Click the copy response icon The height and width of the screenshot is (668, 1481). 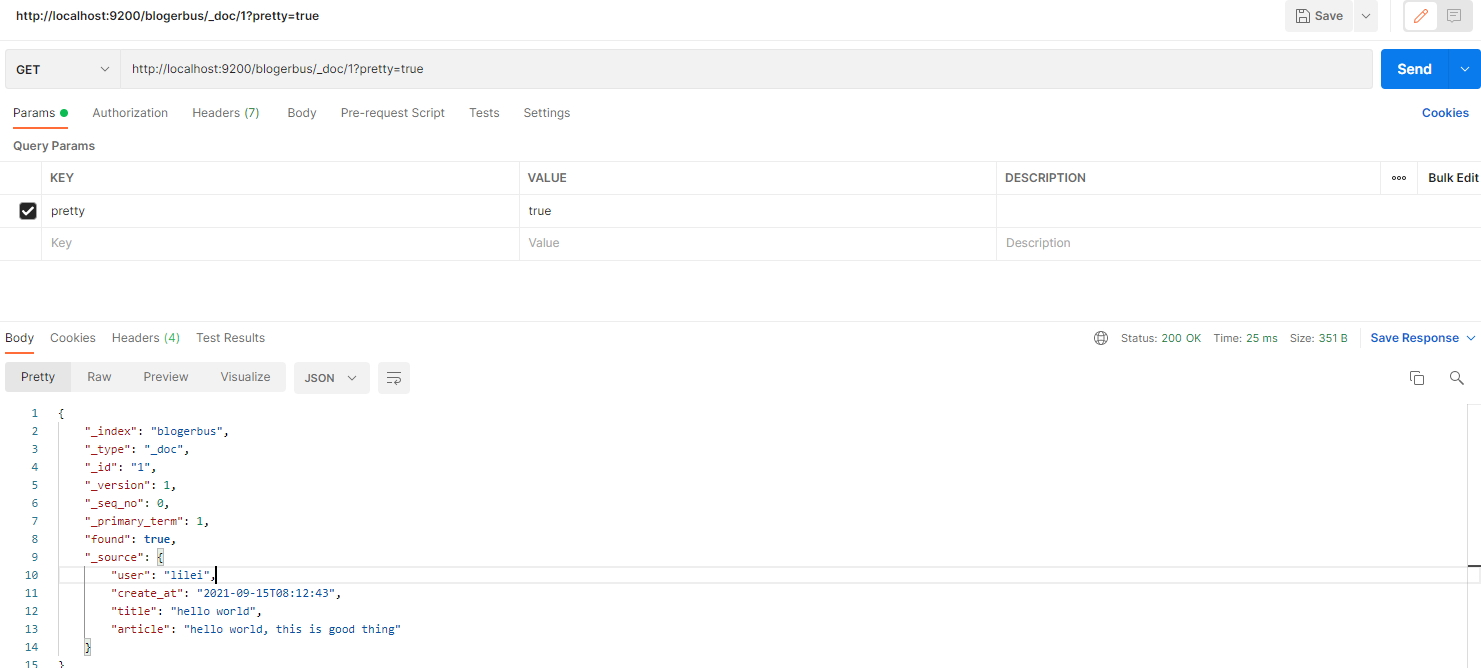tap(1417, 378)
